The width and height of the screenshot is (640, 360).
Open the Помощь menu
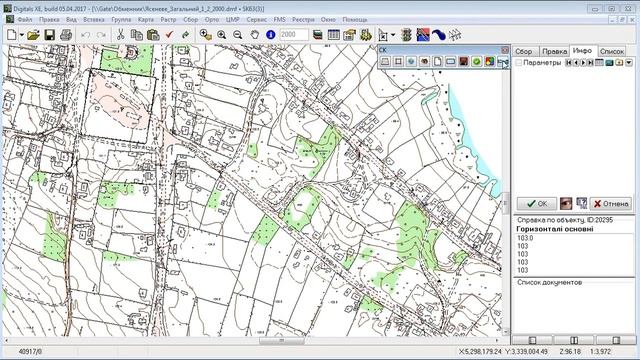[355, 20]
